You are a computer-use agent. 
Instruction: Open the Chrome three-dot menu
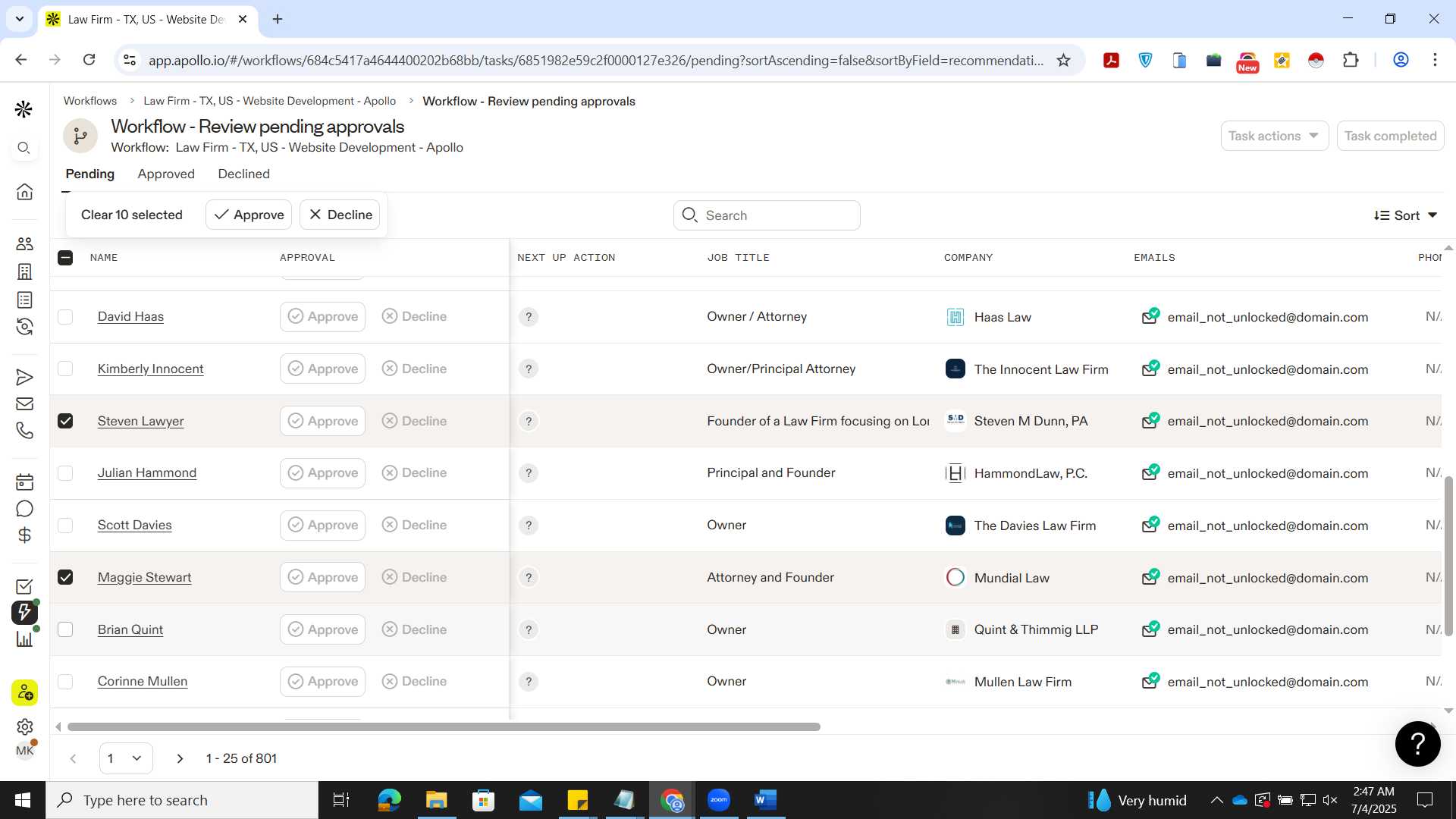pyautogui.click(x=1435, y=60)
